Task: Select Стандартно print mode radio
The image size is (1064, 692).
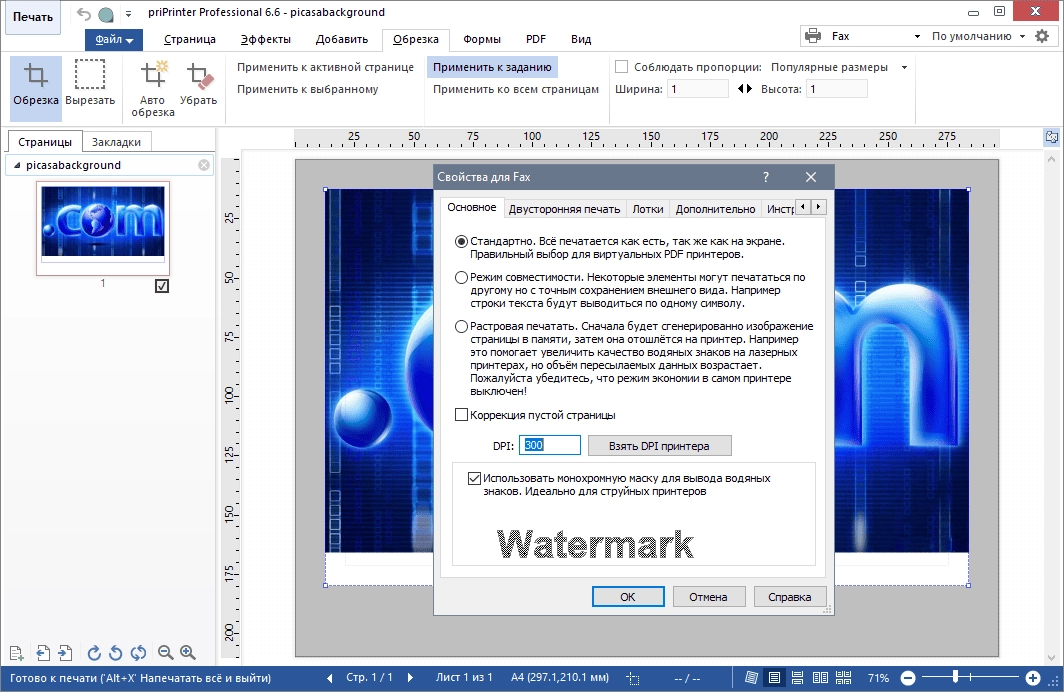Action: (461, 241)
